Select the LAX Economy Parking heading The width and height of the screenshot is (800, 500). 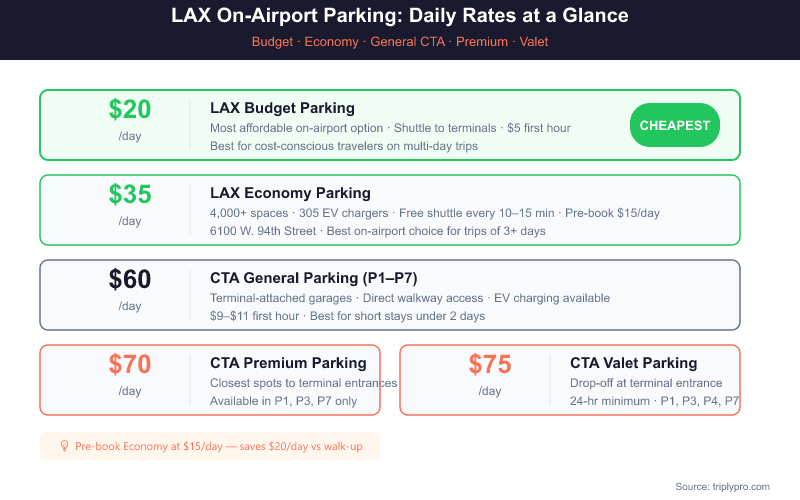(x=290, y=193)
